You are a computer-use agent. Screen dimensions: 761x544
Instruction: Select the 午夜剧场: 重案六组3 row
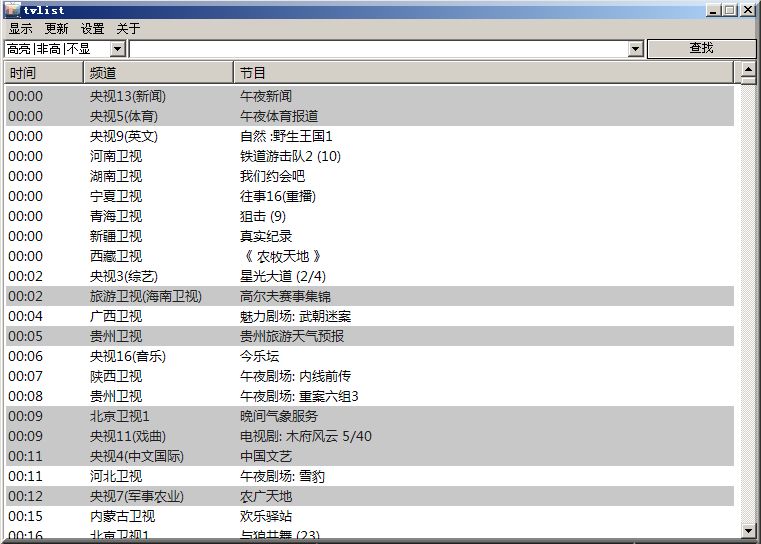pyautogui.click(x=369, y=396)
